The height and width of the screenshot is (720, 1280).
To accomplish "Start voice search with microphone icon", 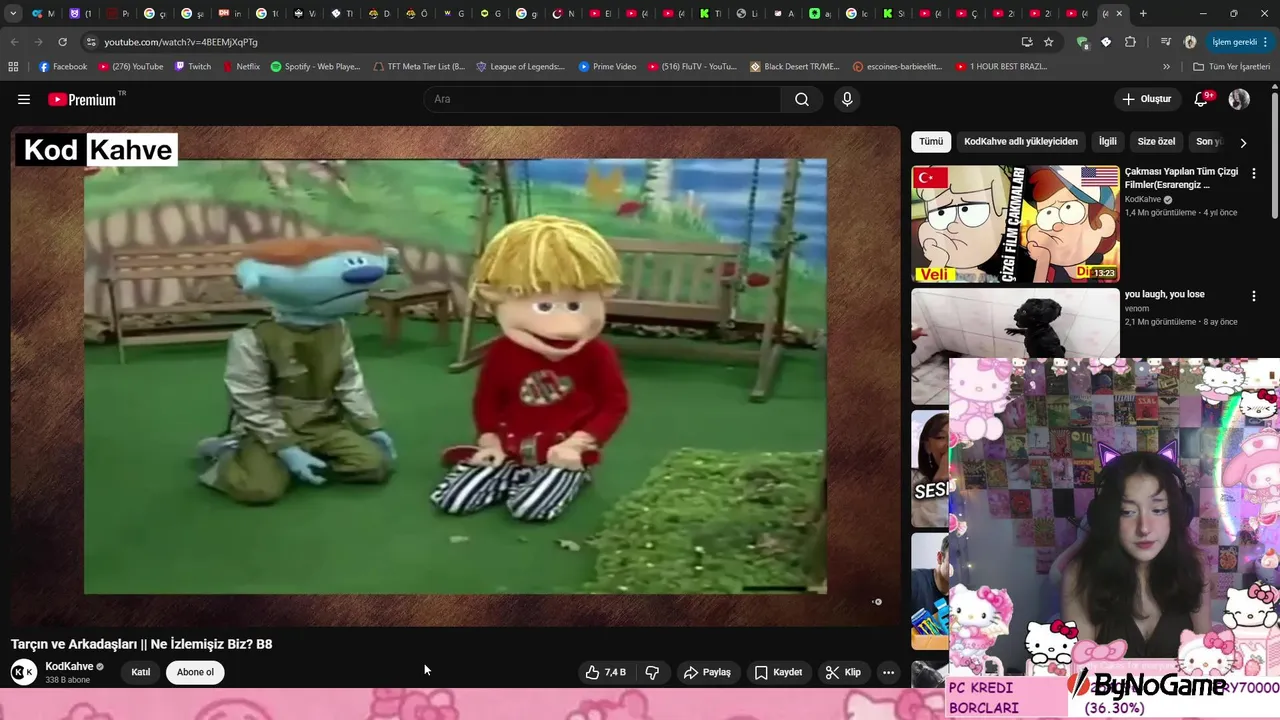I will click(847, 99).
